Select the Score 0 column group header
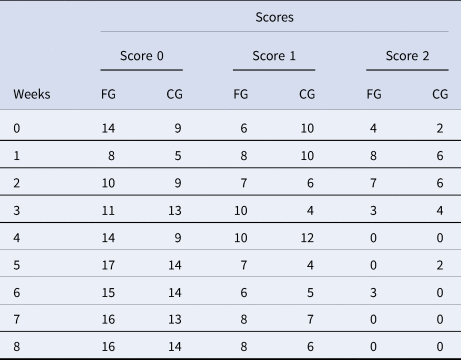 point(142,56)
